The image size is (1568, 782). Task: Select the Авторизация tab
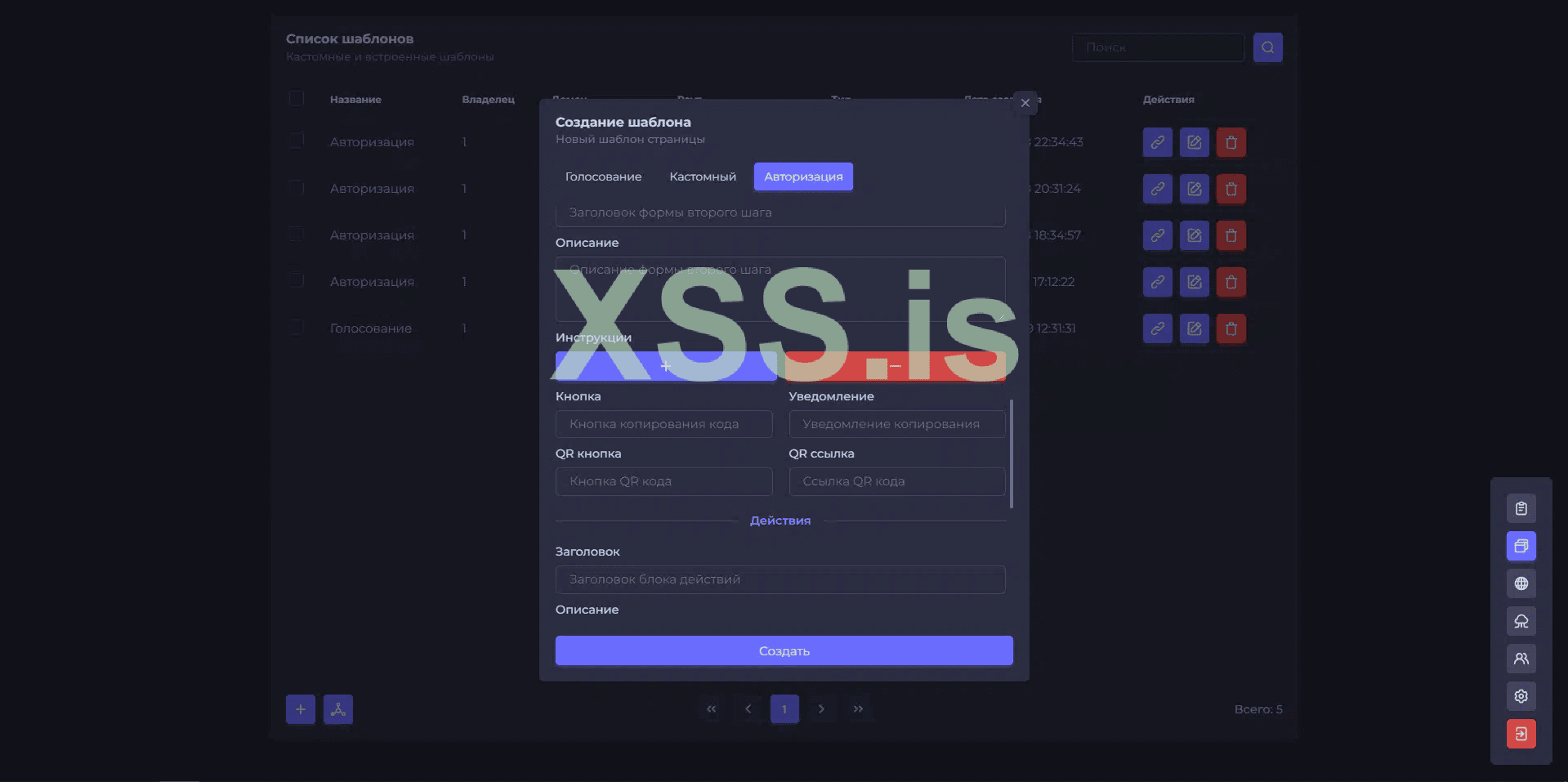(803, 177)
